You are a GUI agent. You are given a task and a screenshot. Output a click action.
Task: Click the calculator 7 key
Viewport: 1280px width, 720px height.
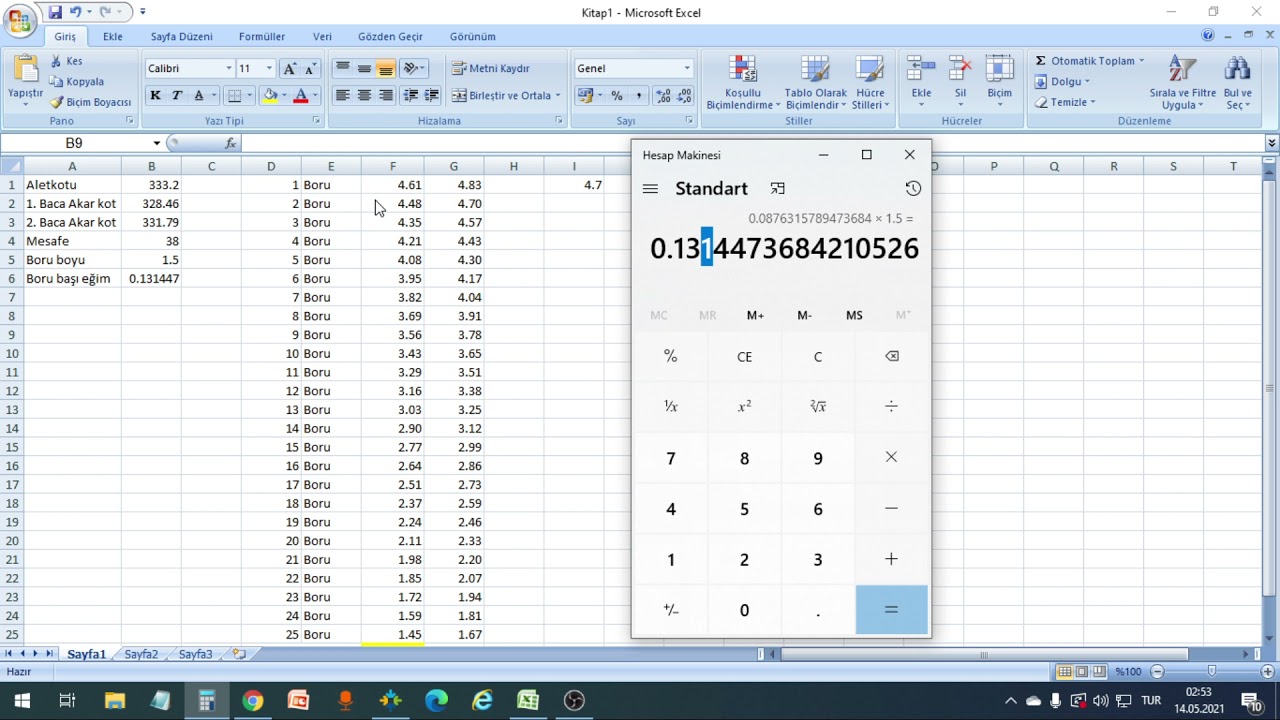click(x=671, y=458)
